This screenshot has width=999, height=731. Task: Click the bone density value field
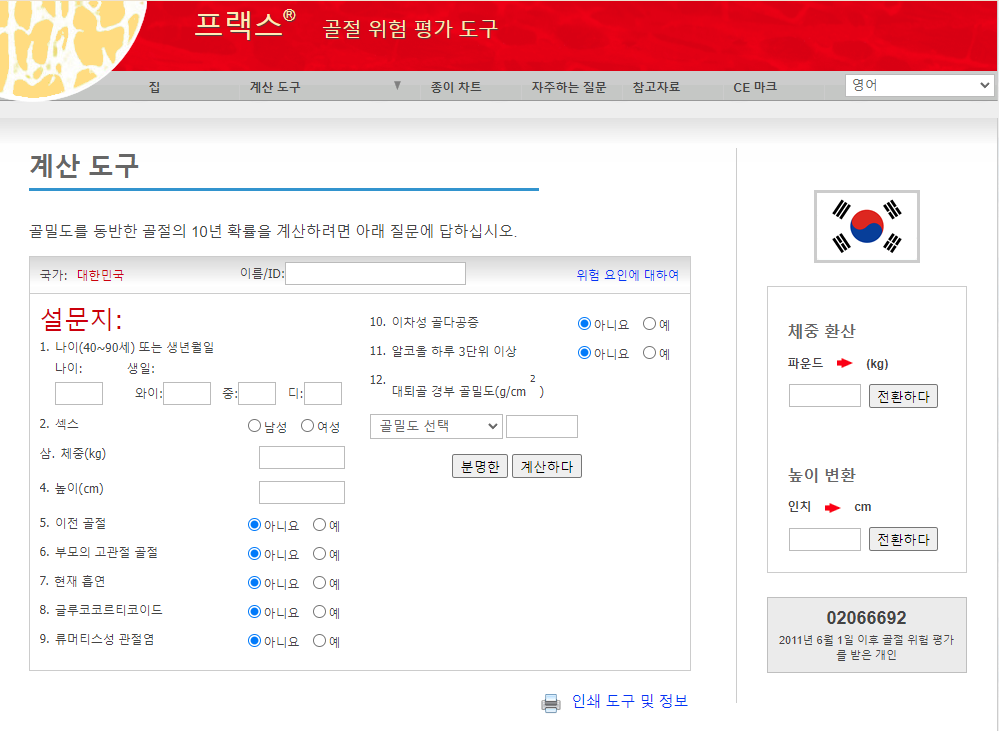pos(542,426)
